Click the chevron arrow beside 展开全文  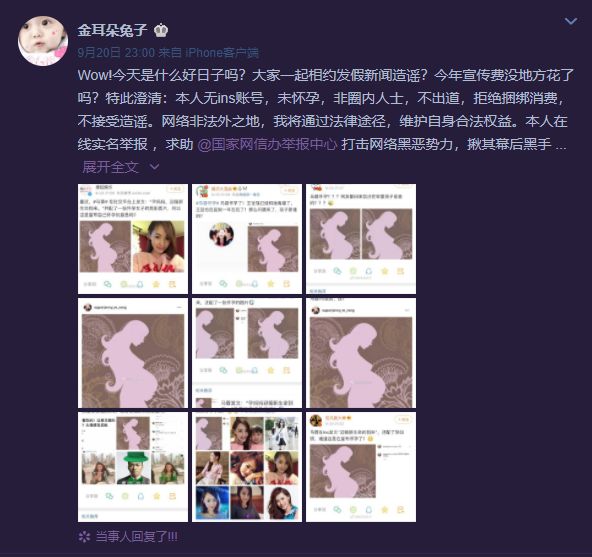click(x=154, y=166)
